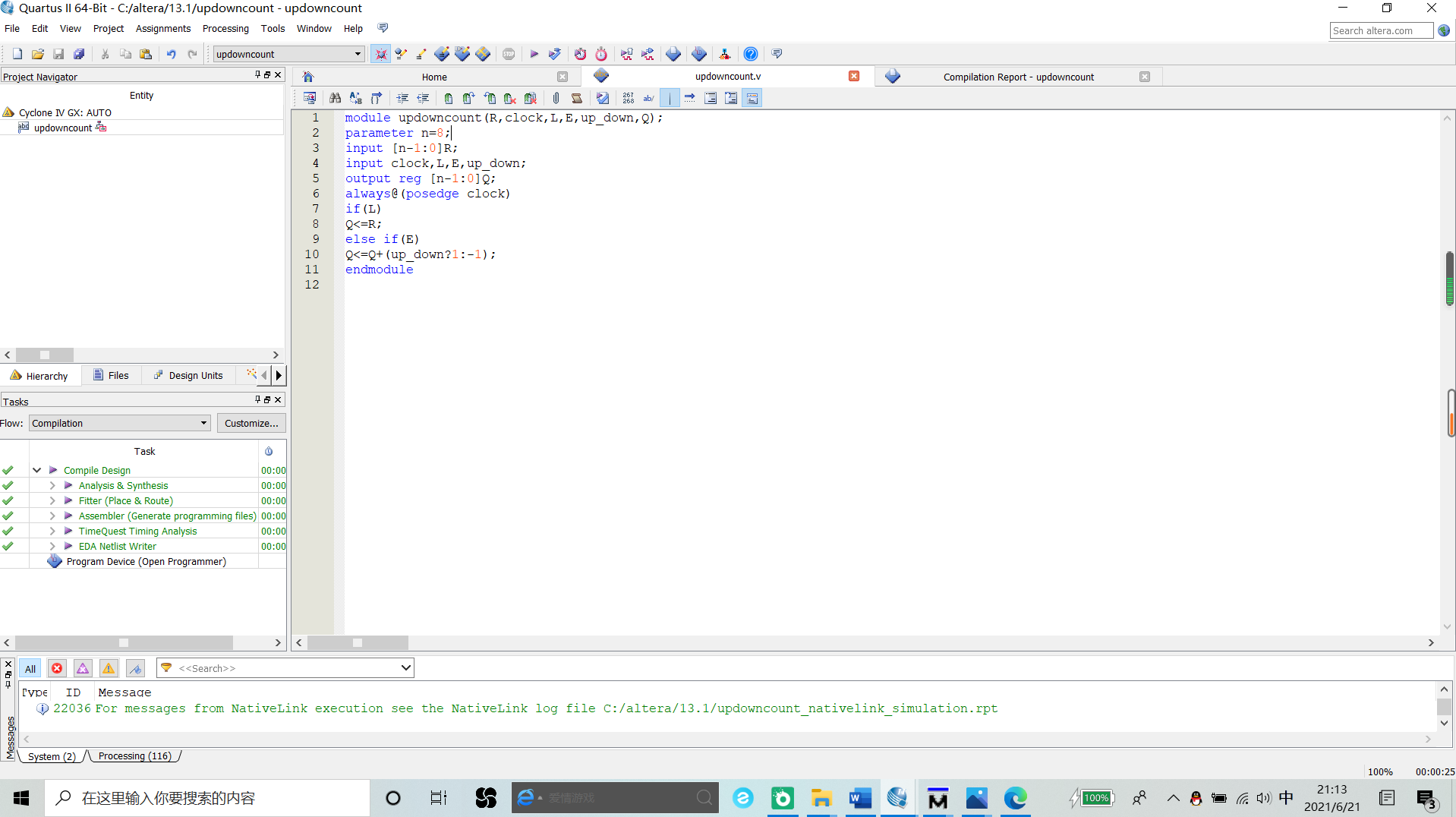Click the Stop Processing icon

(x=509, y=54)
